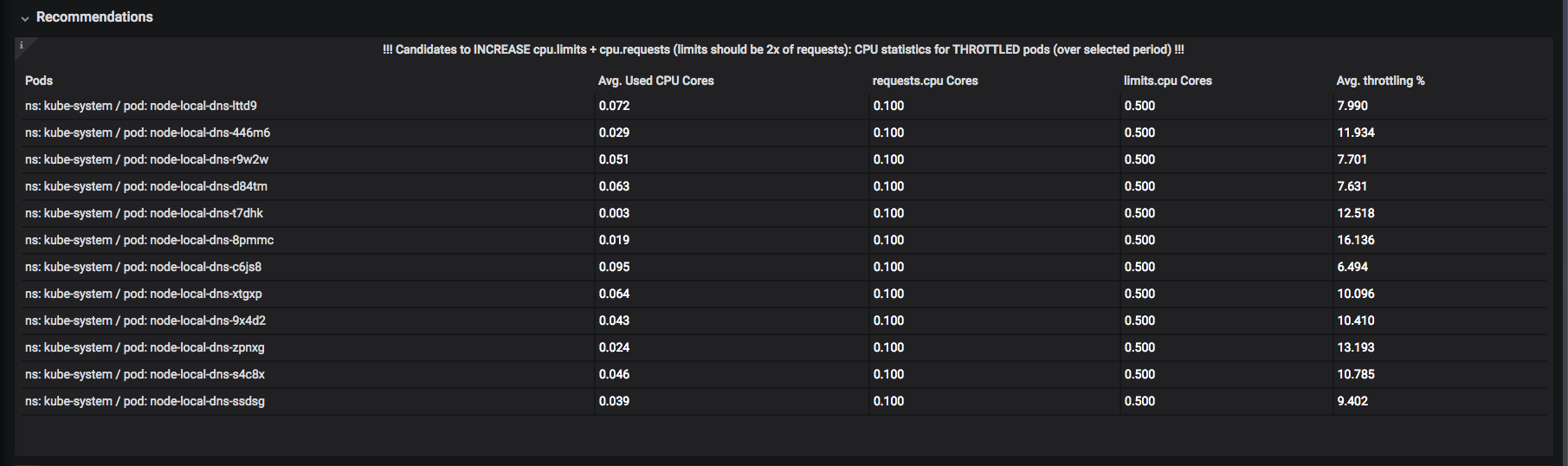This screenshot has height=466, width=1568.
Task: Collapse the Recommendations row chevron
Action: pos(25,18)
